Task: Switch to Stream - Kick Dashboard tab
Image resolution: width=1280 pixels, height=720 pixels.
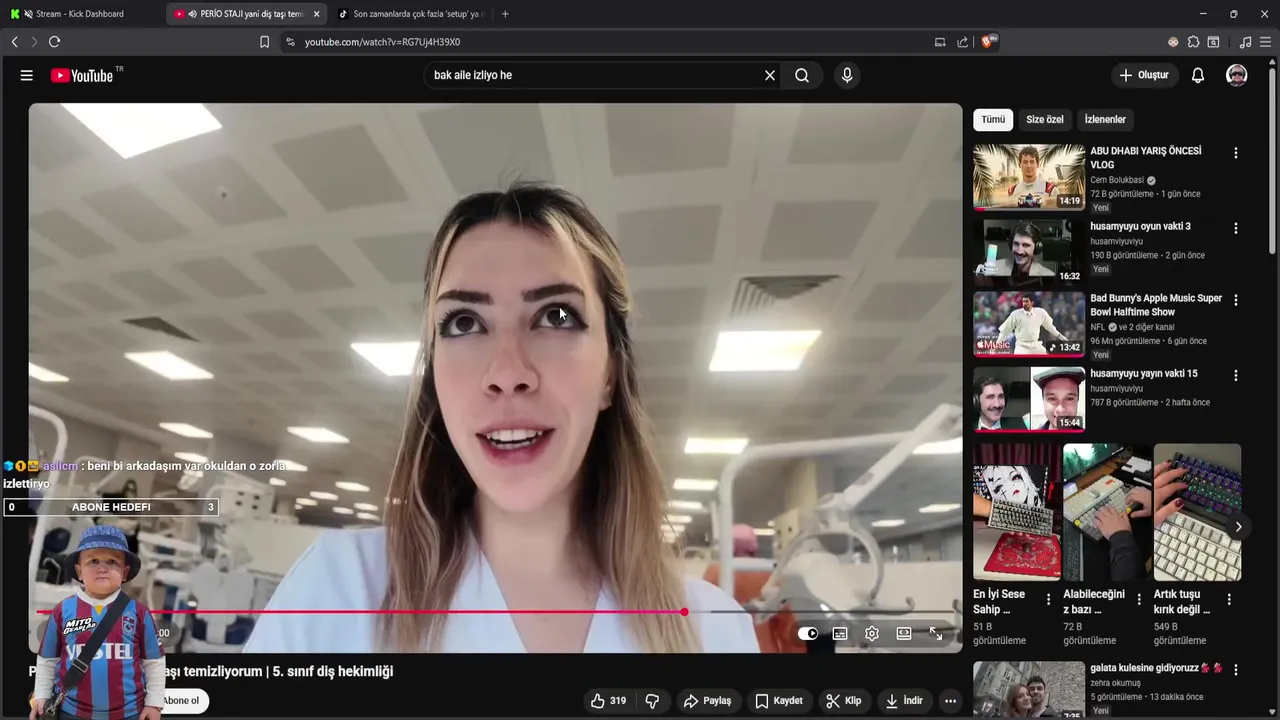Action: [x=80, y=14]
